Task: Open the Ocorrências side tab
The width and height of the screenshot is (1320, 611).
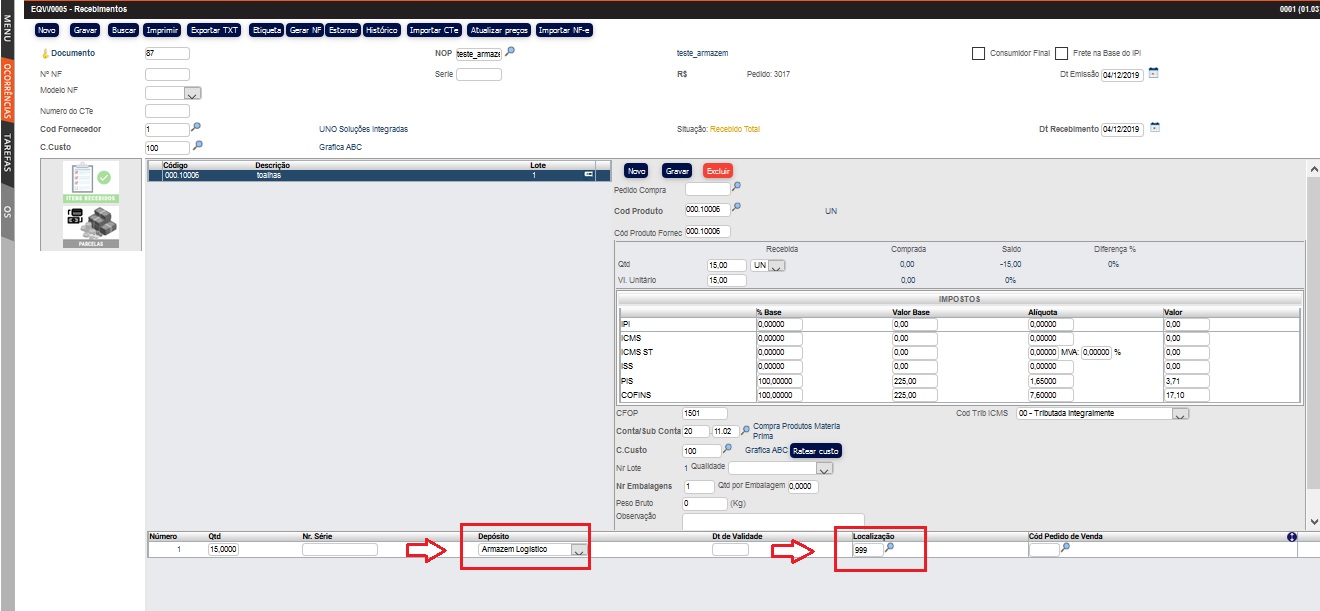Action: [x=7, y=92]
